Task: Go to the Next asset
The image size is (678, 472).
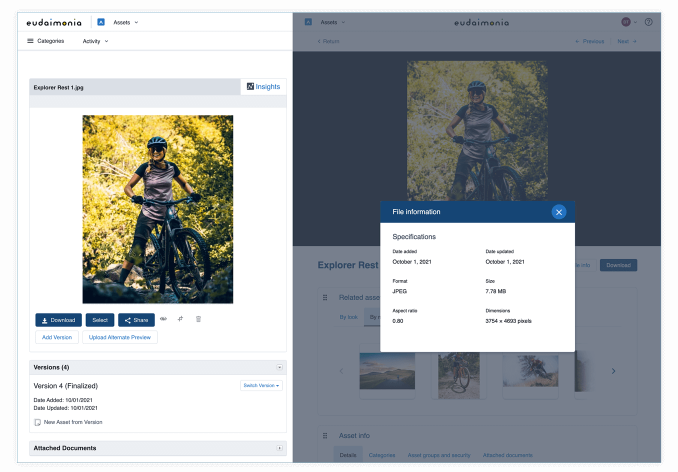Action: [627, 41]
